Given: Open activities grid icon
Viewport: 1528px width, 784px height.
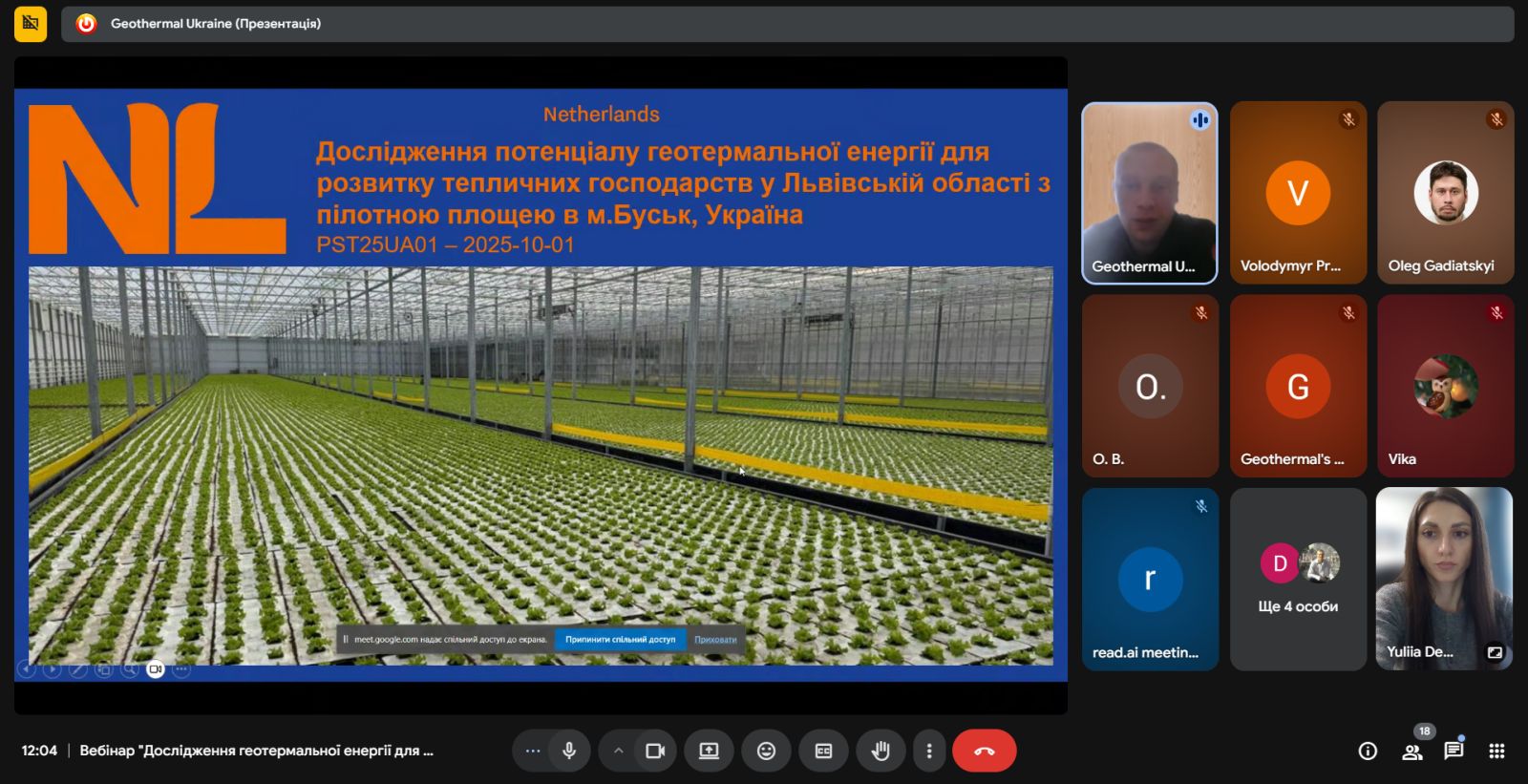Looking at the screenshot, I should pos(1496,752).
